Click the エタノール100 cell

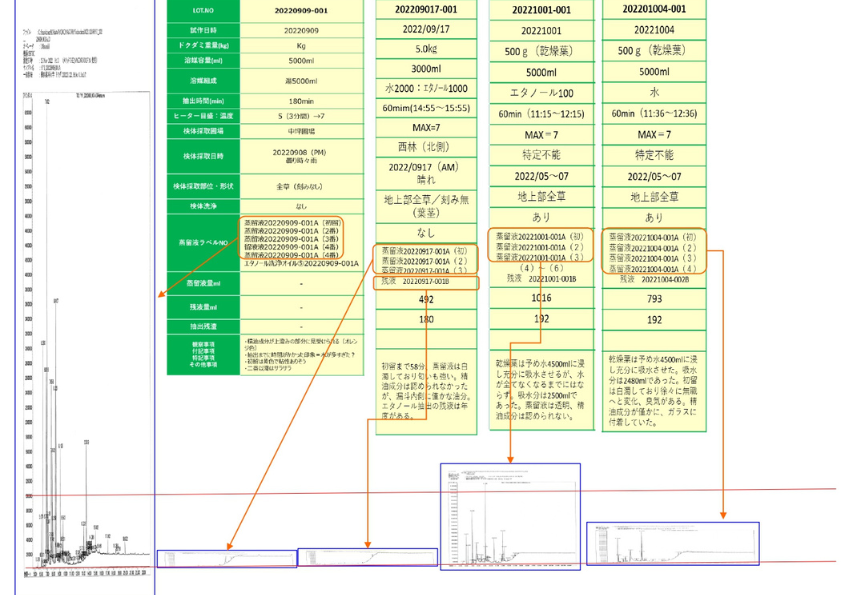click(x=540, y=92)
